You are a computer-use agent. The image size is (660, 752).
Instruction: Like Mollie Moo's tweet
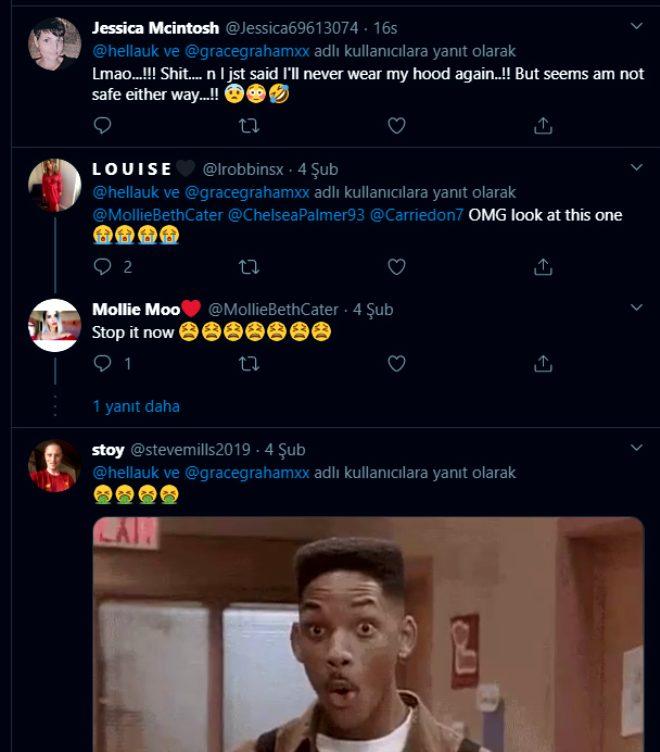click(397, 364)
